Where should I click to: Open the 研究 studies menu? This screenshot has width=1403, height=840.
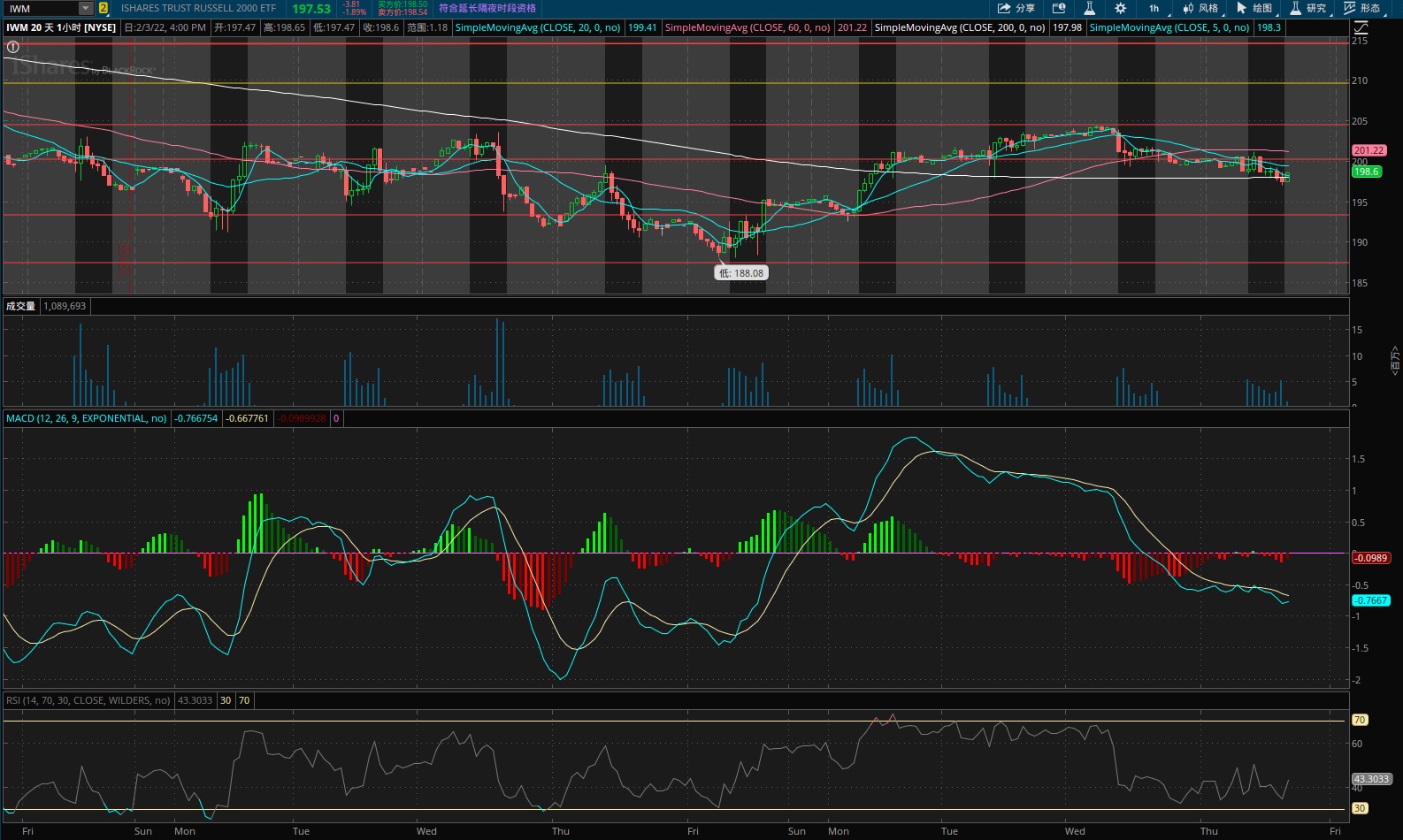coord(1308,8)
